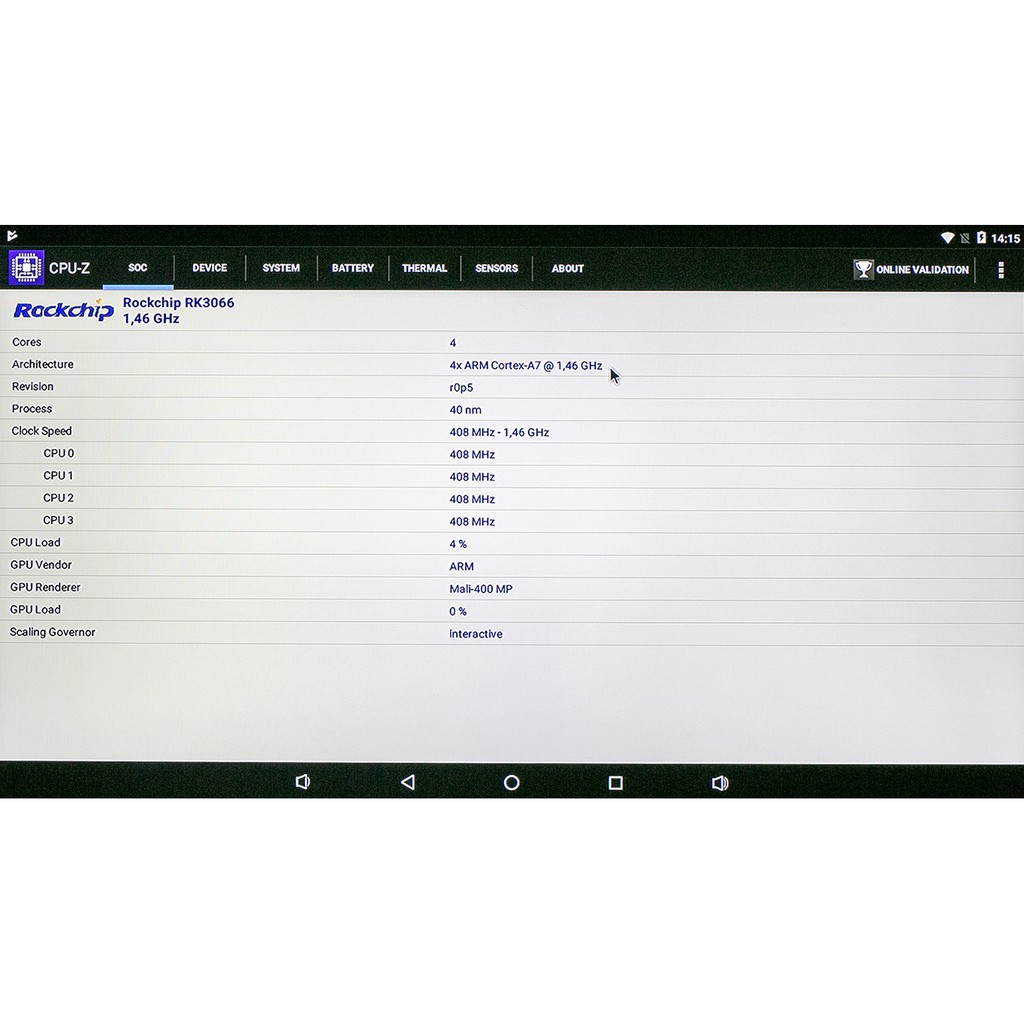Switch to the Battery tab
Screen dimensions: 1024x1024
click(353, 268)
